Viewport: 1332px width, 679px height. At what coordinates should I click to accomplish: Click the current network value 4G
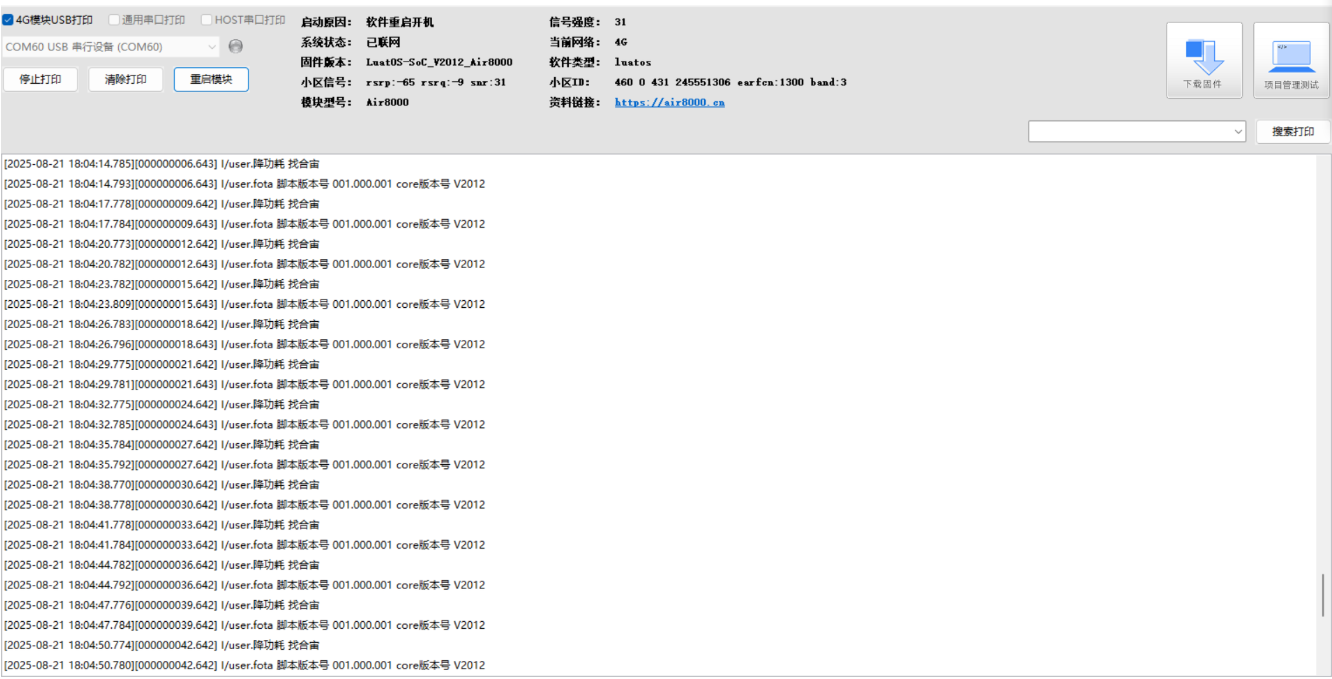pos(621,42)
